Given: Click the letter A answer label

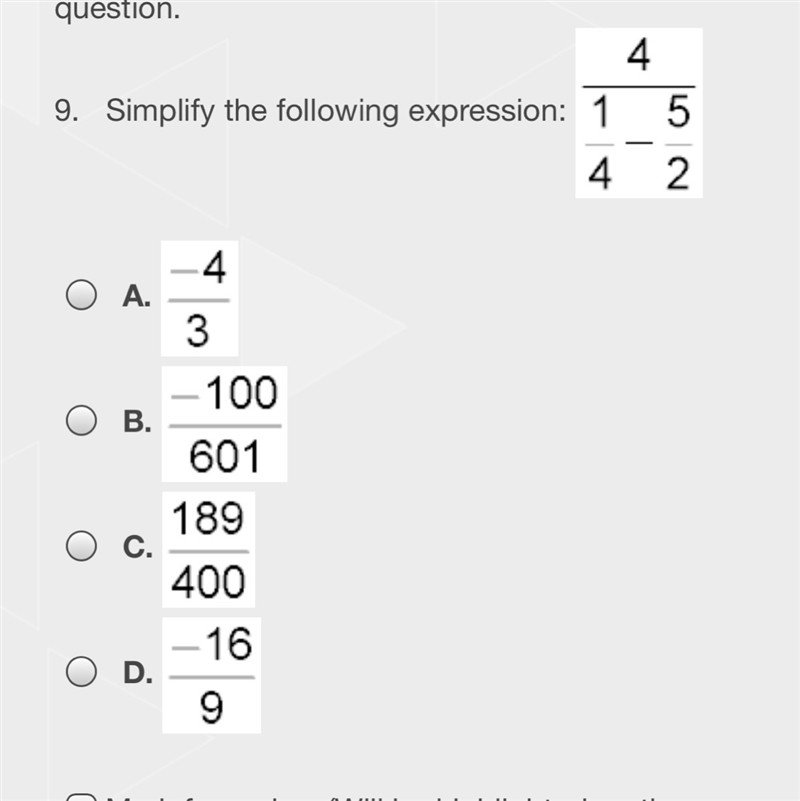Looking at the screenshot, I should pos(136,296).
